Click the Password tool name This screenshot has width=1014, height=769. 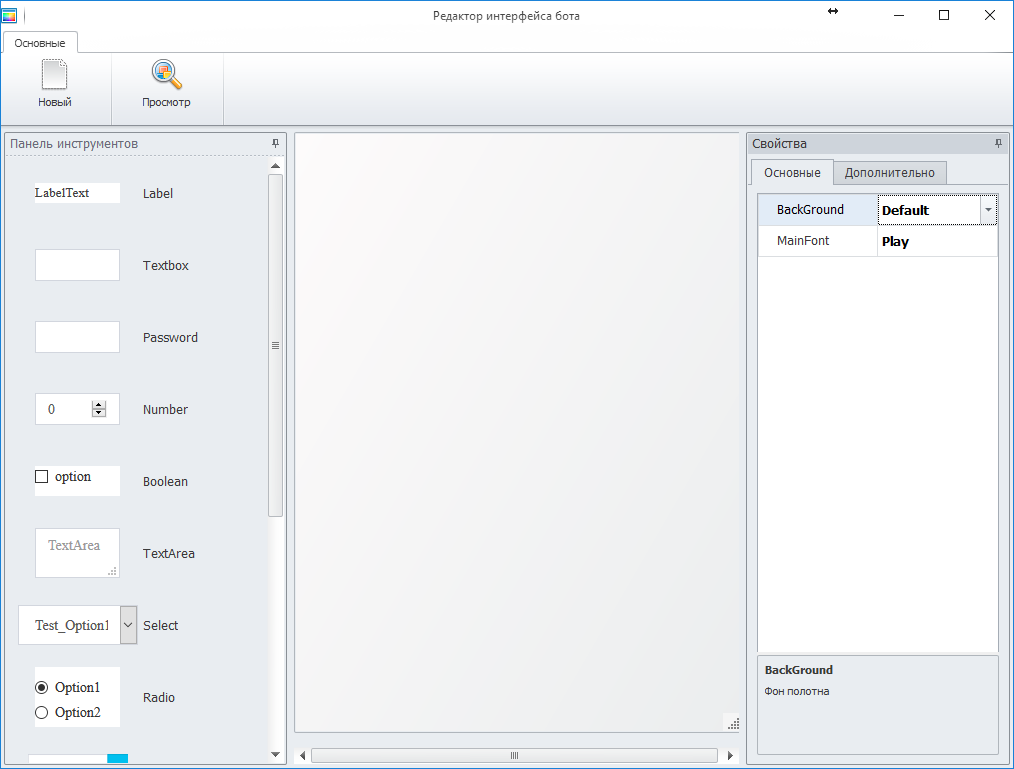170,338
